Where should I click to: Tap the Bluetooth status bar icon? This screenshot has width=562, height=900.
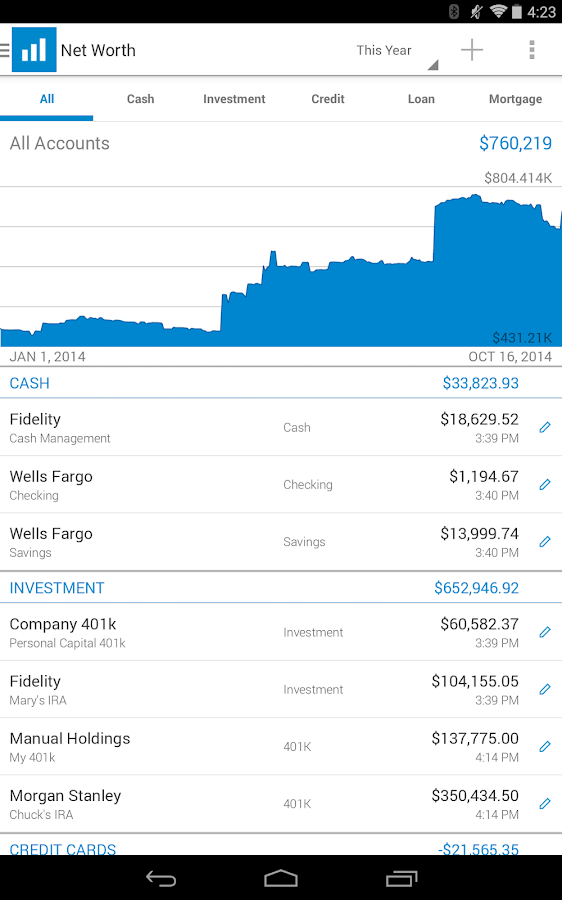pos(454,11)
